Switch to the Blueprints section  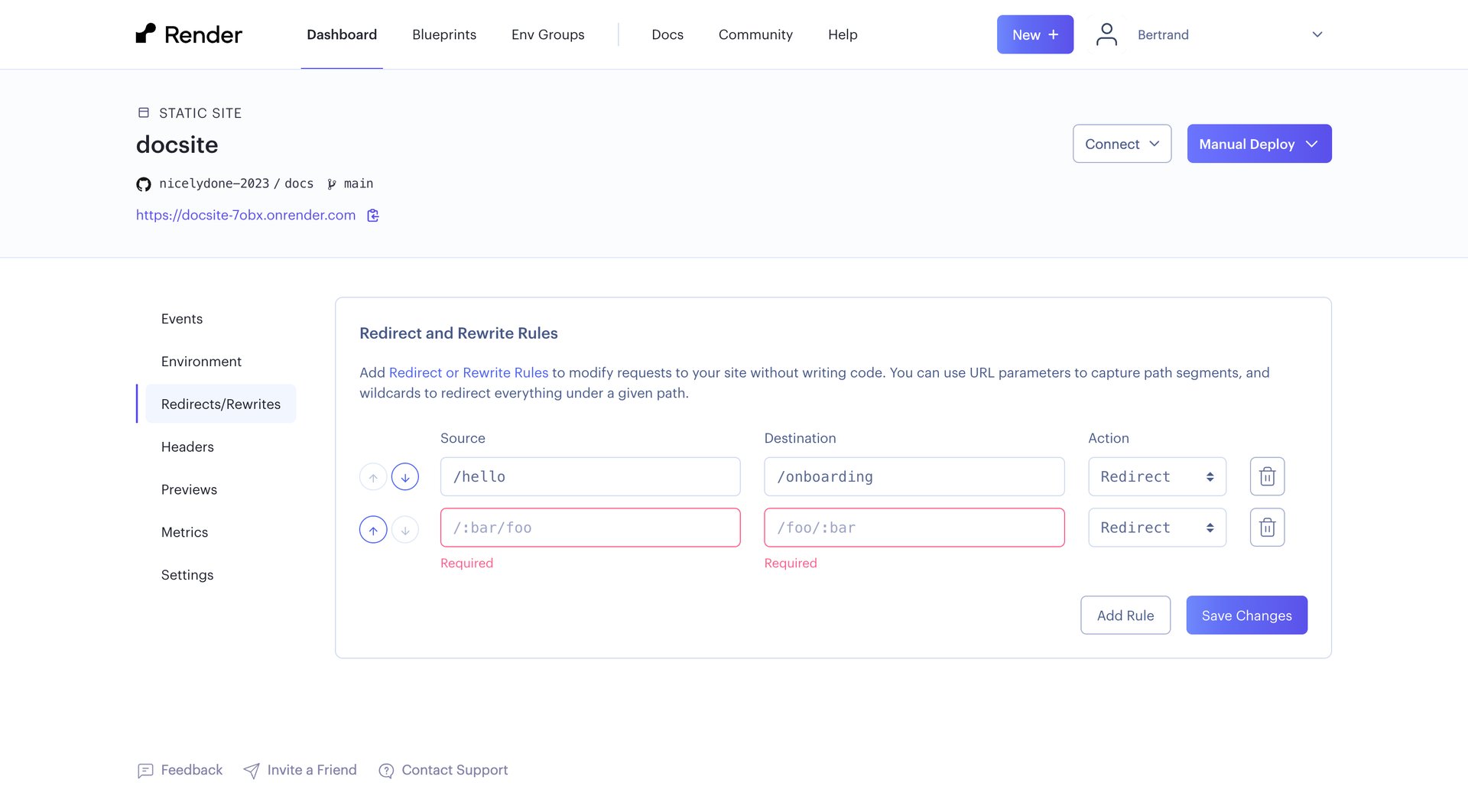tap(443, 34)
